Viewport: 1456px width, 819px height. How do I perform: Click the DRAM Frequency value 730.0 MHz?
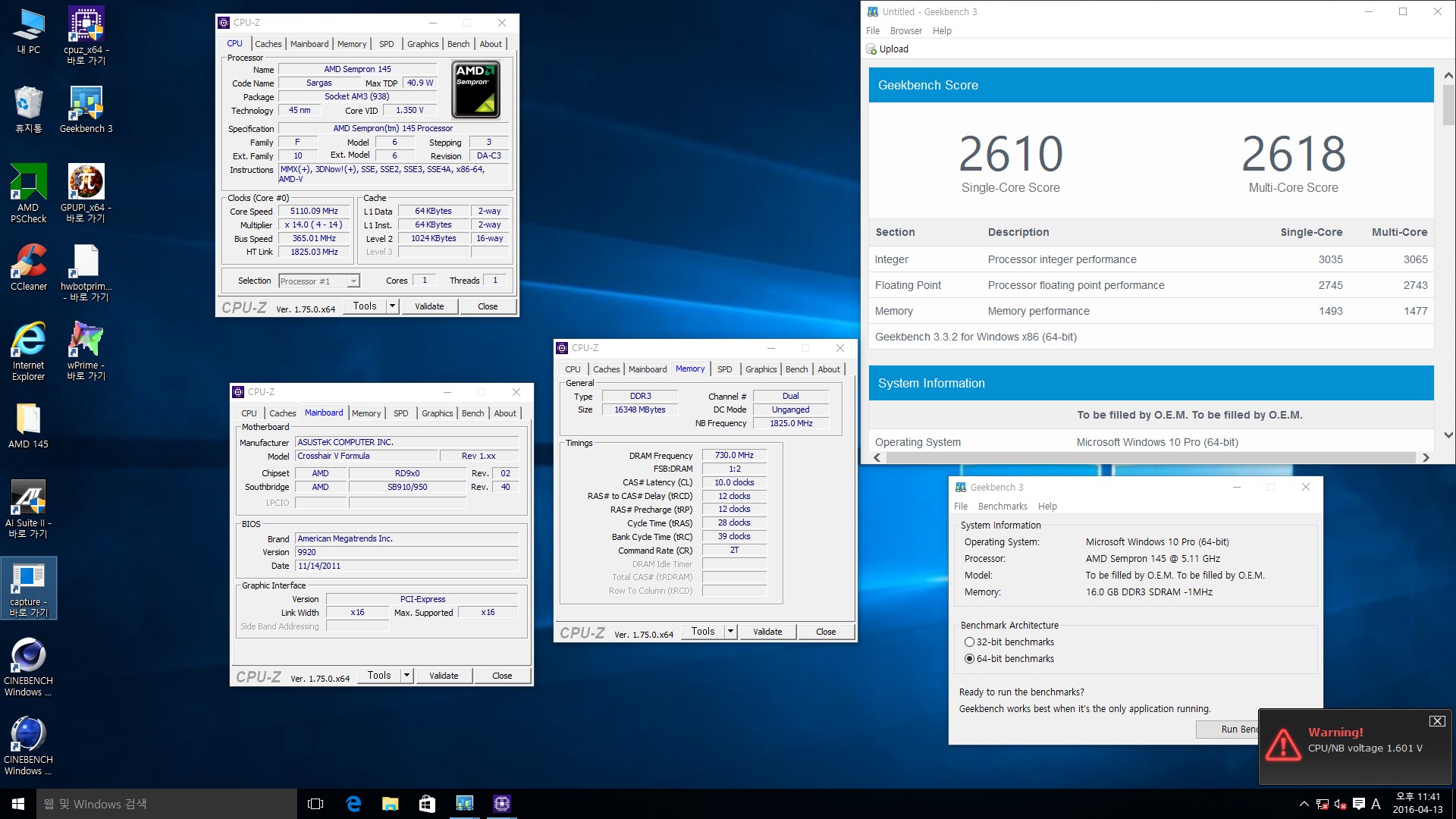point(734,456)
